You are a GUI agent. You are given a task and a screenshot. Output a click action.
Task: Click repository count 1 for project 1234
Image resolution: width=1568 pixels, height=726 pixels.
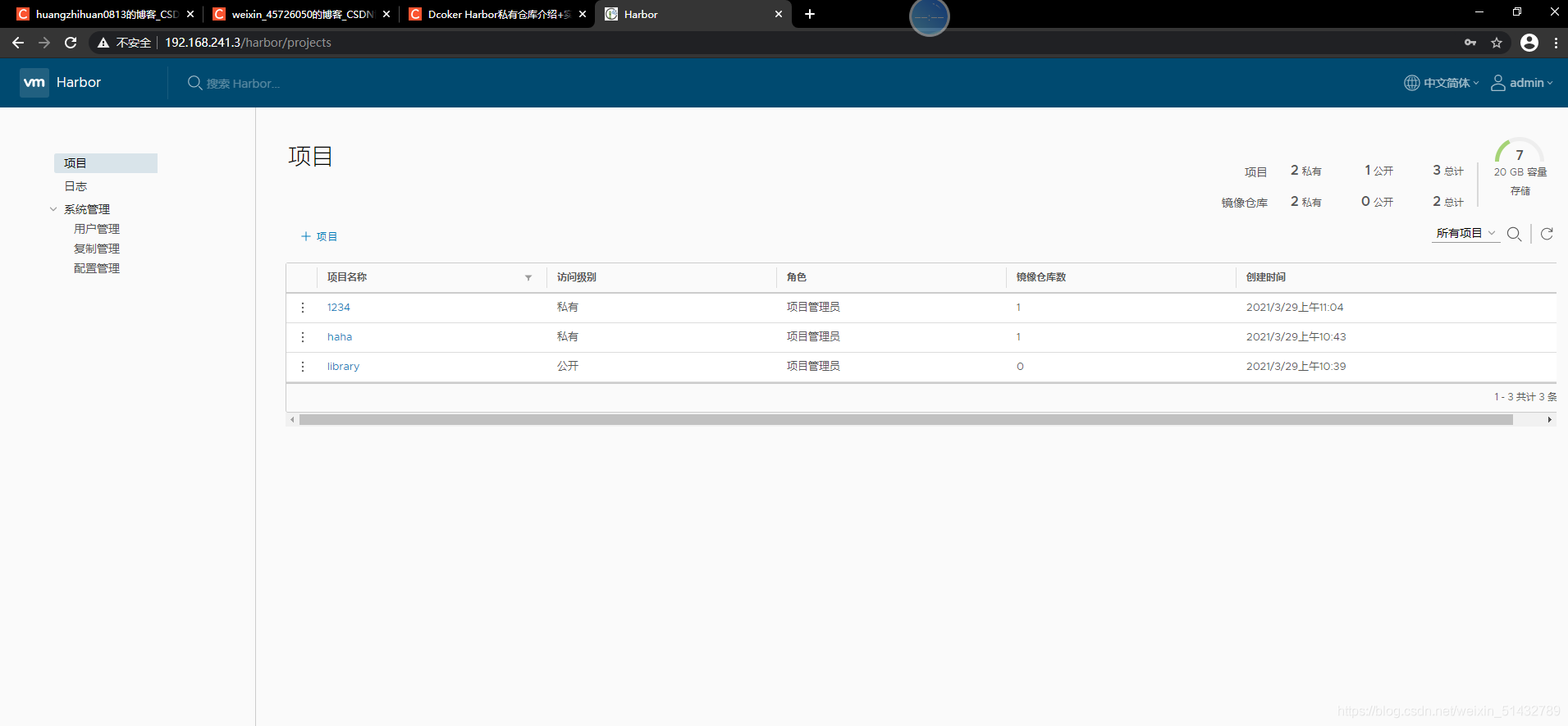[x=1018, y=308]
